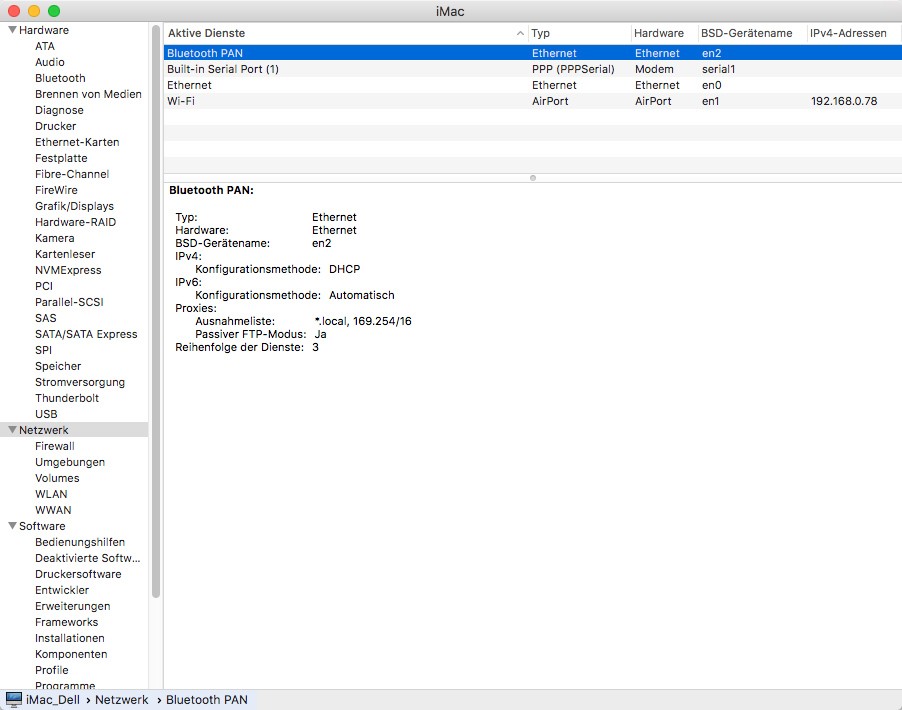Image resolution: width=902 pixels, height=710 pixels.
Task: Collapse the Software section triangle
Action: click(12, 526)
